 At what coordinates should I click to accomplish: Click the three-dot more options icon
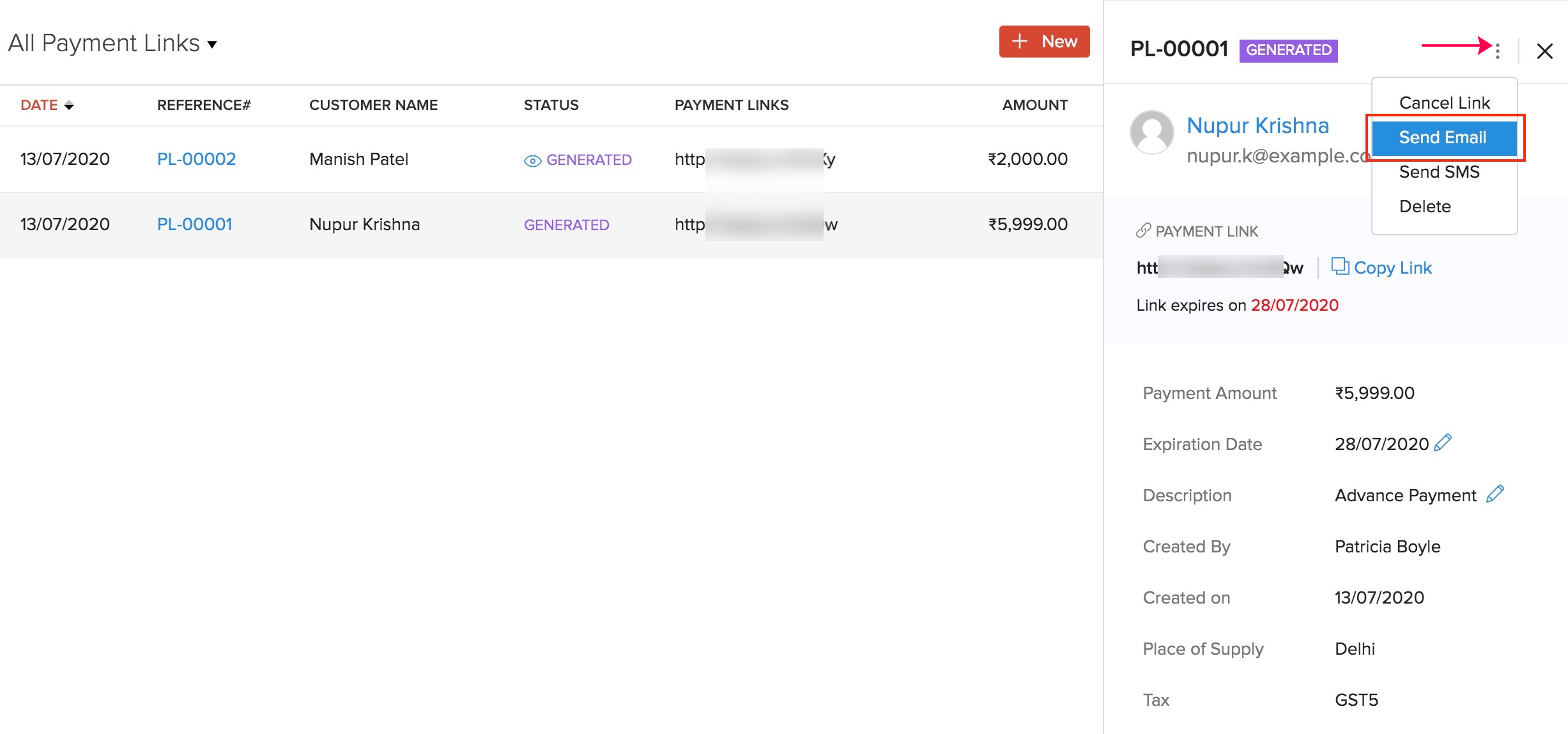coord(1497,50)
